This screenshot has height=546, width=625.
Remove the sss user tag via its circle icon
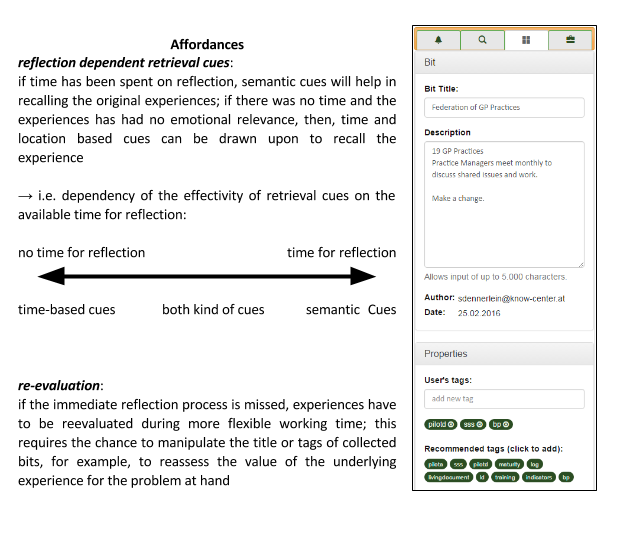point(480,424)
